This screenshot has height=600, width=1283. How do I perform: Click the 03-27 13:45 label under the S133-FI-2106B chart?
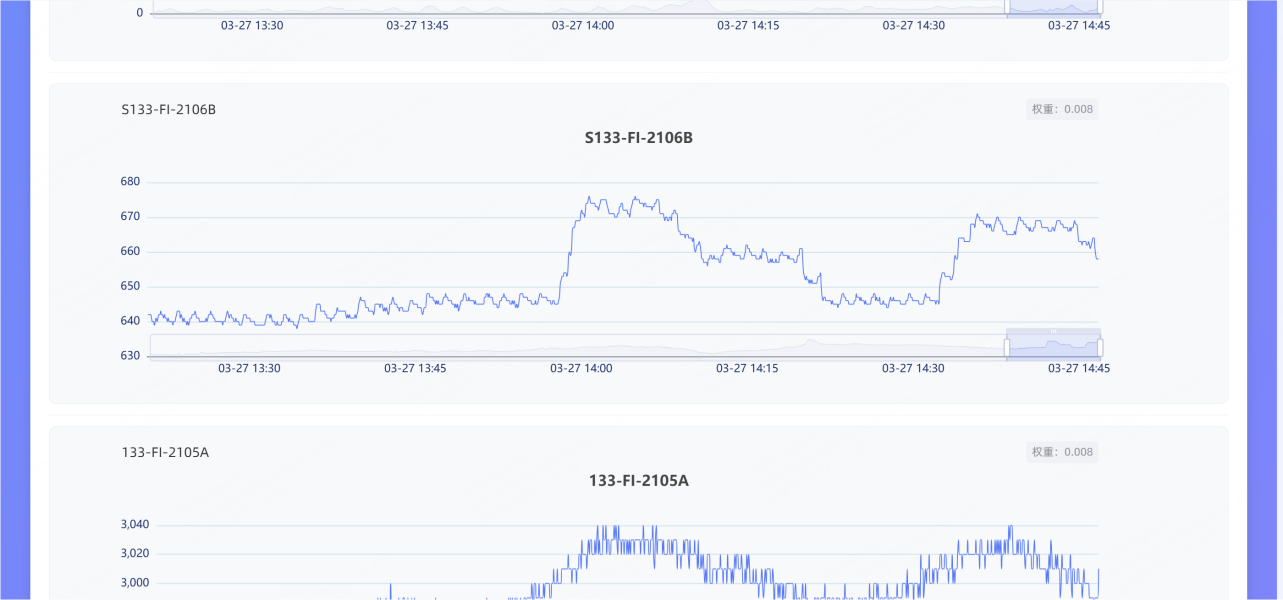[x=415, y=368]
